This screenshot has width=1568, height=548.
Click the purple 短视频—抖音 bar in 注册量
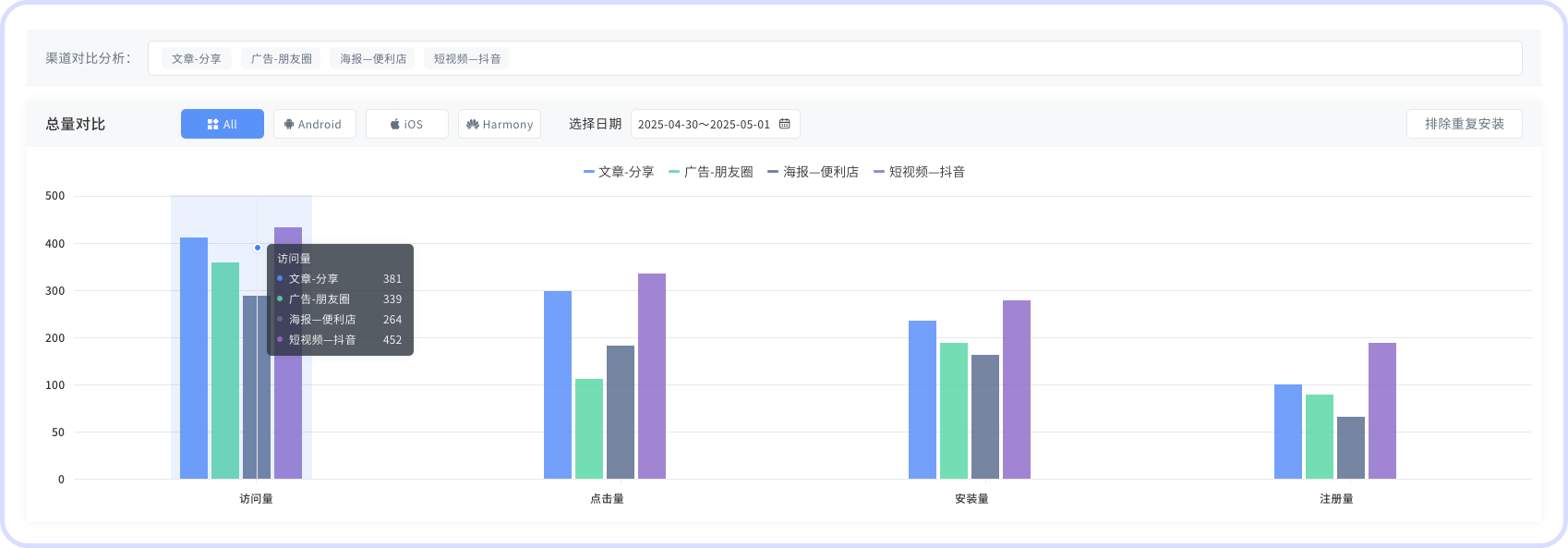(1382, 411)
